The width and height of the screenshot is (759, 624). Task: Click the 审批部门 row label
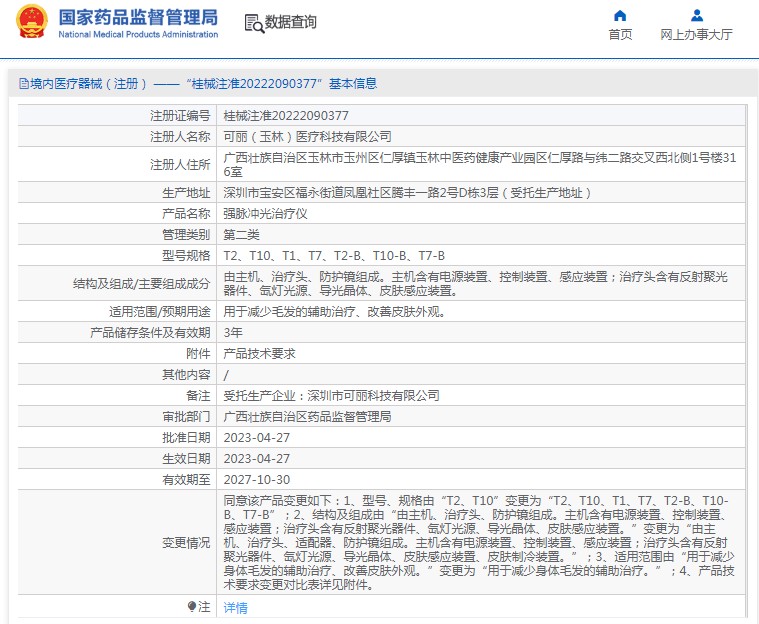click(186, 416)
